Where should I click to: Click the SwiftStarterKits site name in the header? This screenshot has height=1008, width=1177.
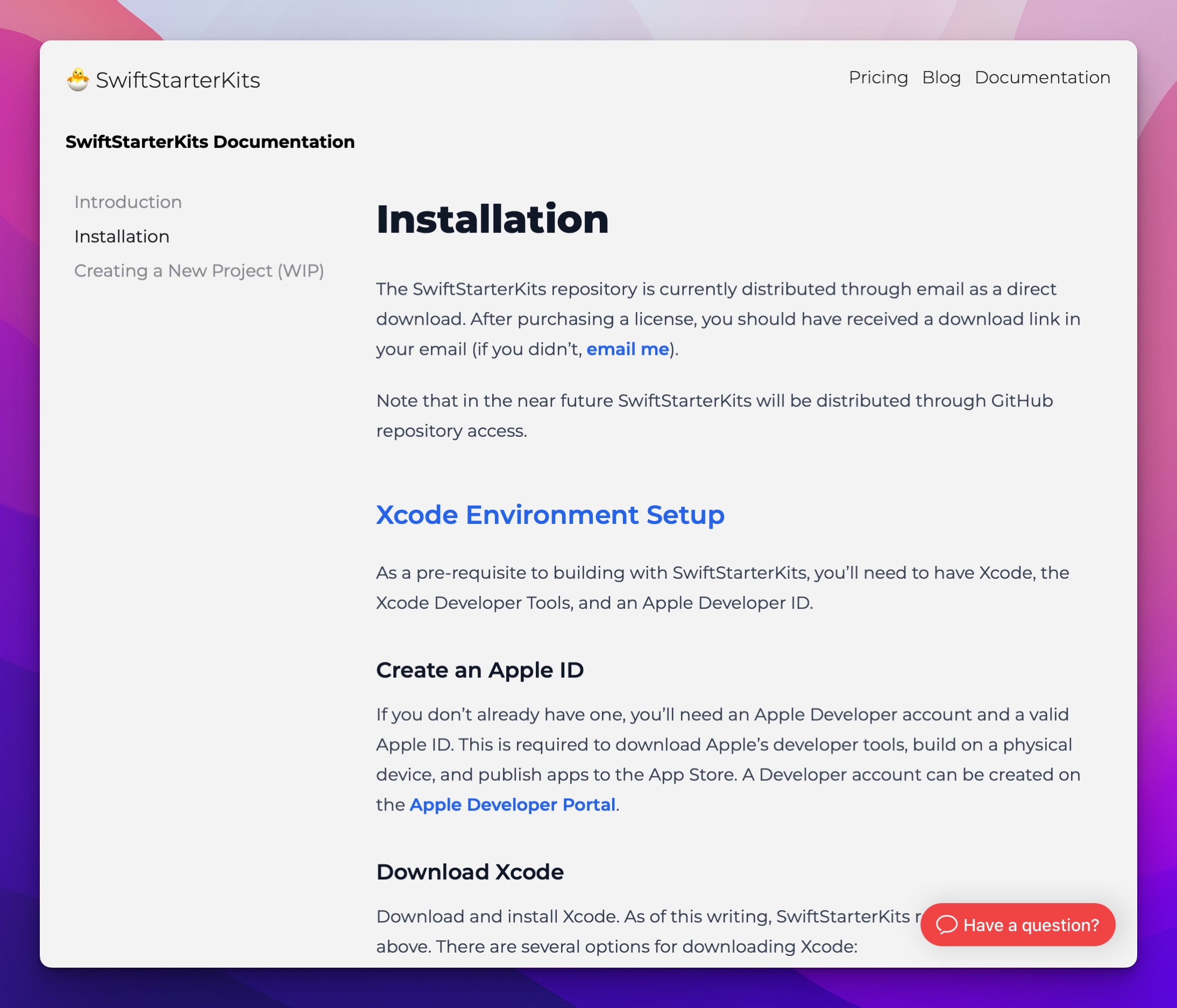pos(178,80)
